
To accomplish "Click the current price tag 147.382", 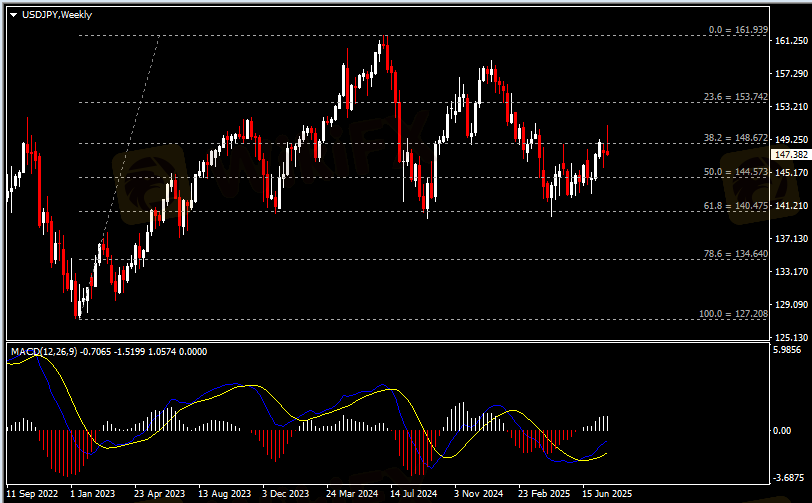I will tap(790, 155).
